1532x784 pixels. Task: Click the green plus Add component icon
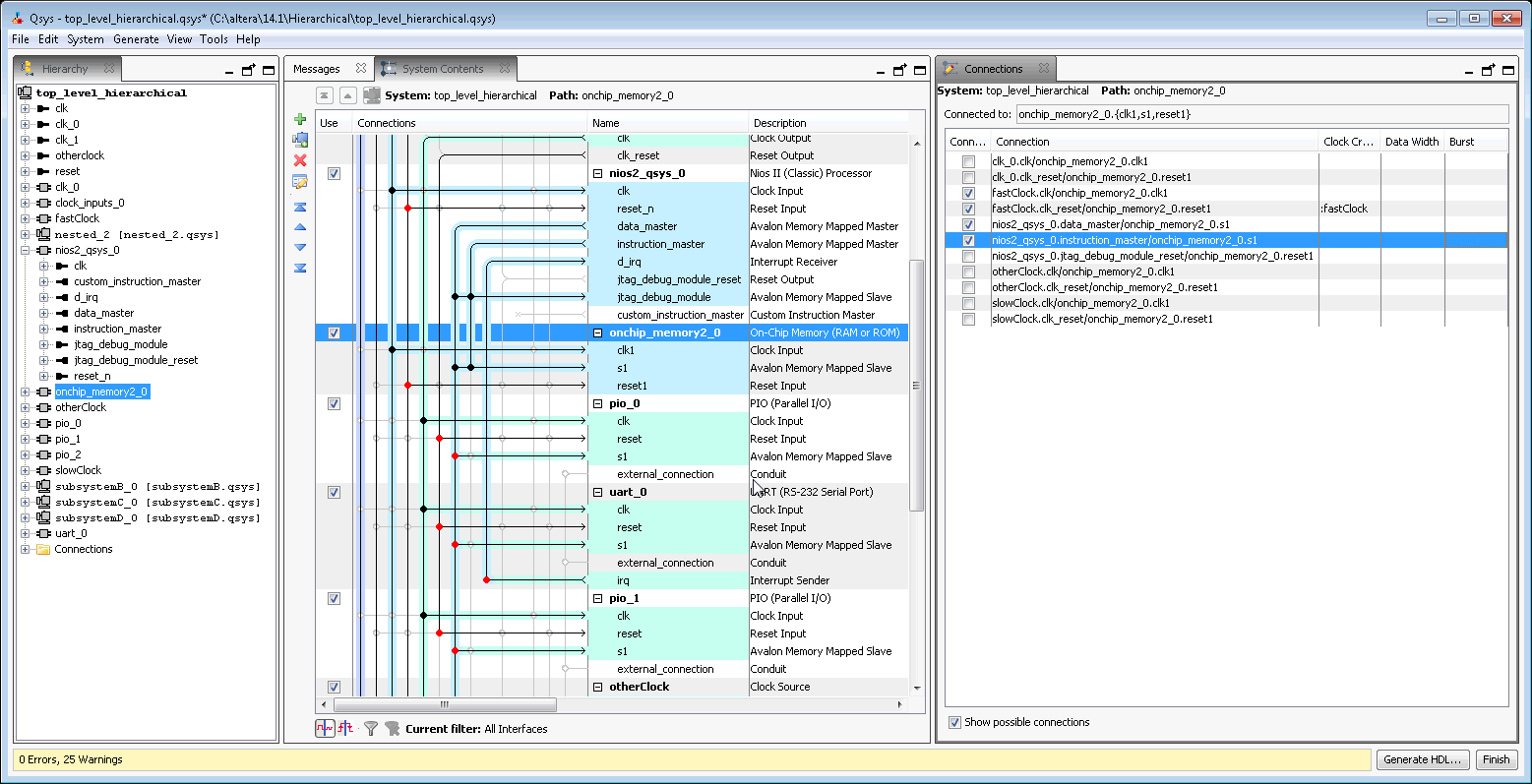[300, 119]
